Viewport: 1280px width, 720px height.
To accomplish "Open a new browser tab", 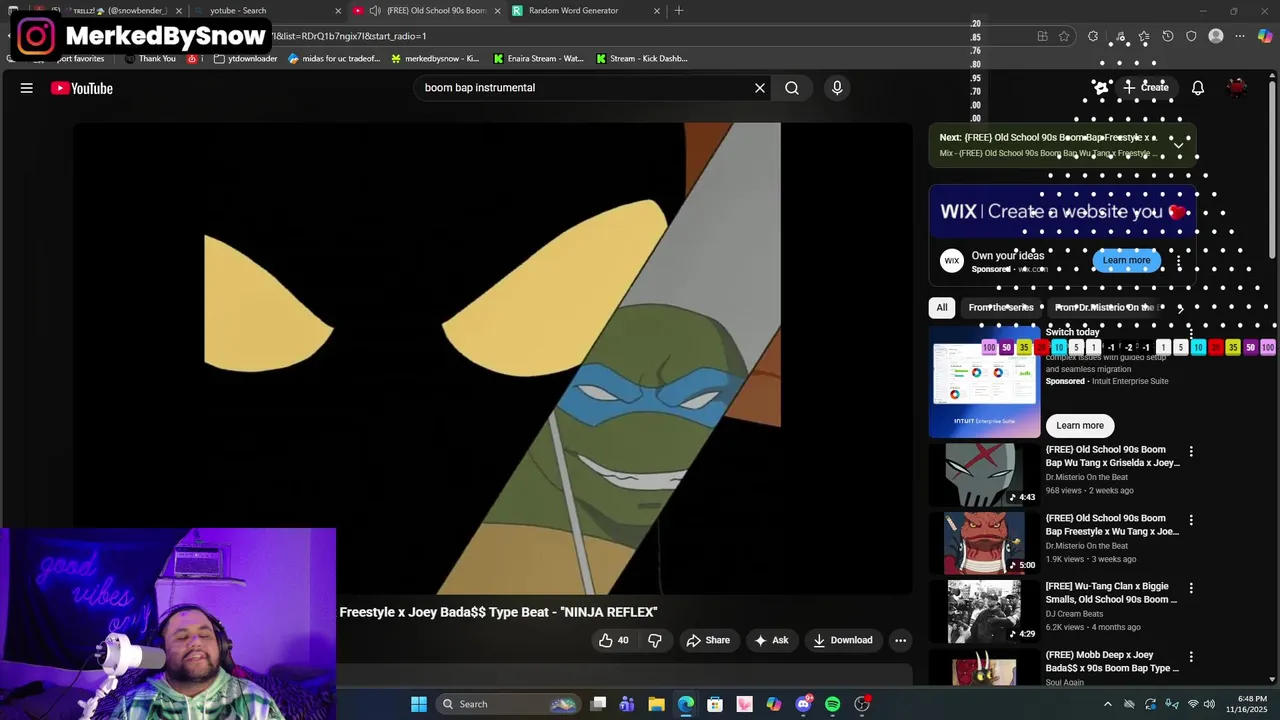I will coord(679,11).
